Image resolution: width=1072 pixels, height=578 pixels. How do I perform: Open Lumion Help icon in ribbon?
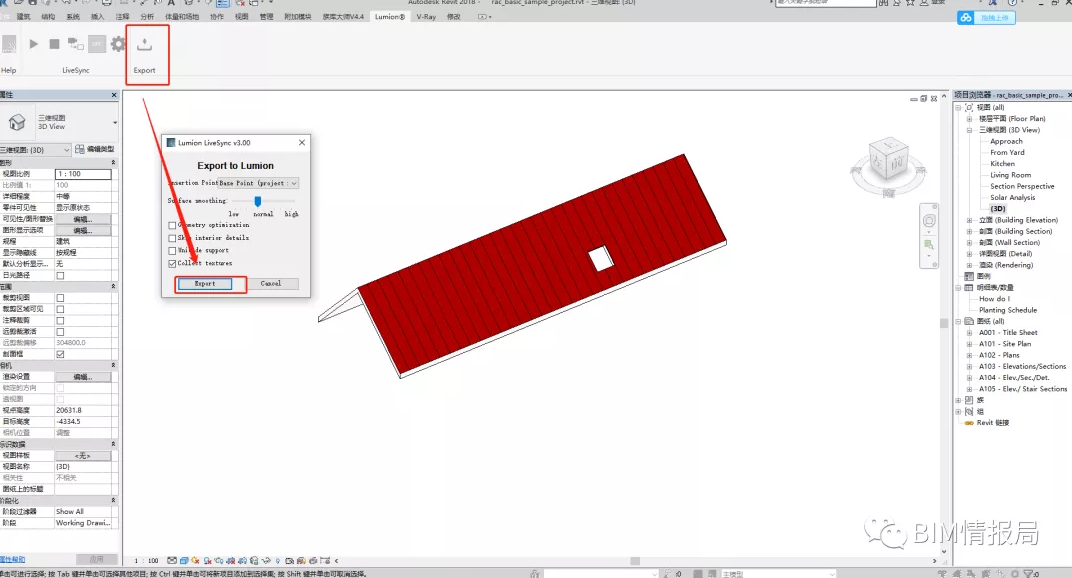[9, 44]
